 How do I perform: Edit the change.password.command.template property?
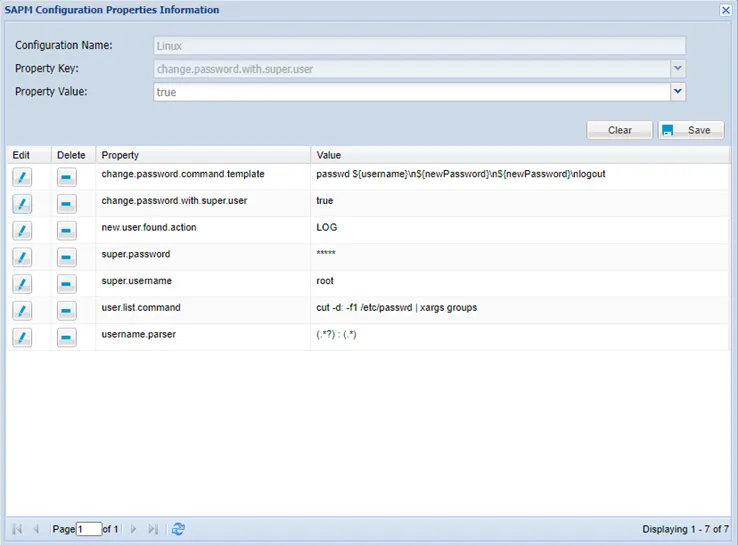coord(22,177)
